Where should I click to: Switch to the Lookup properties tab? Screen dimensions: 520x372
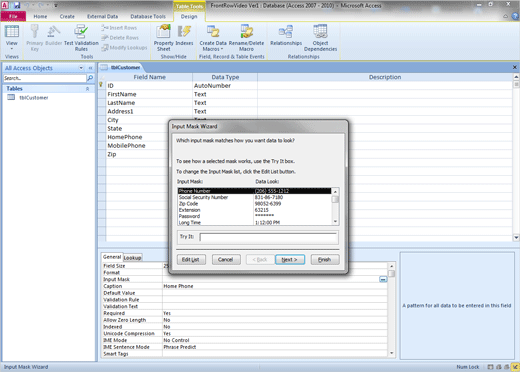pyautogui.click(x=132, y=258)
